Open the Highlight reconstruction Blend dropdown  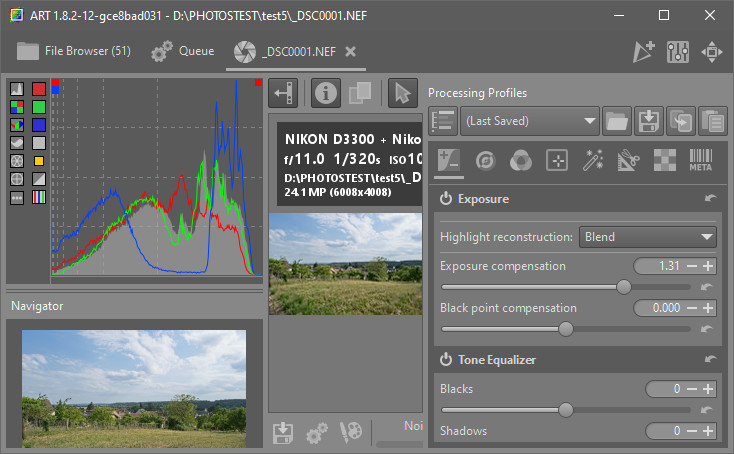(x=648, y=237)
